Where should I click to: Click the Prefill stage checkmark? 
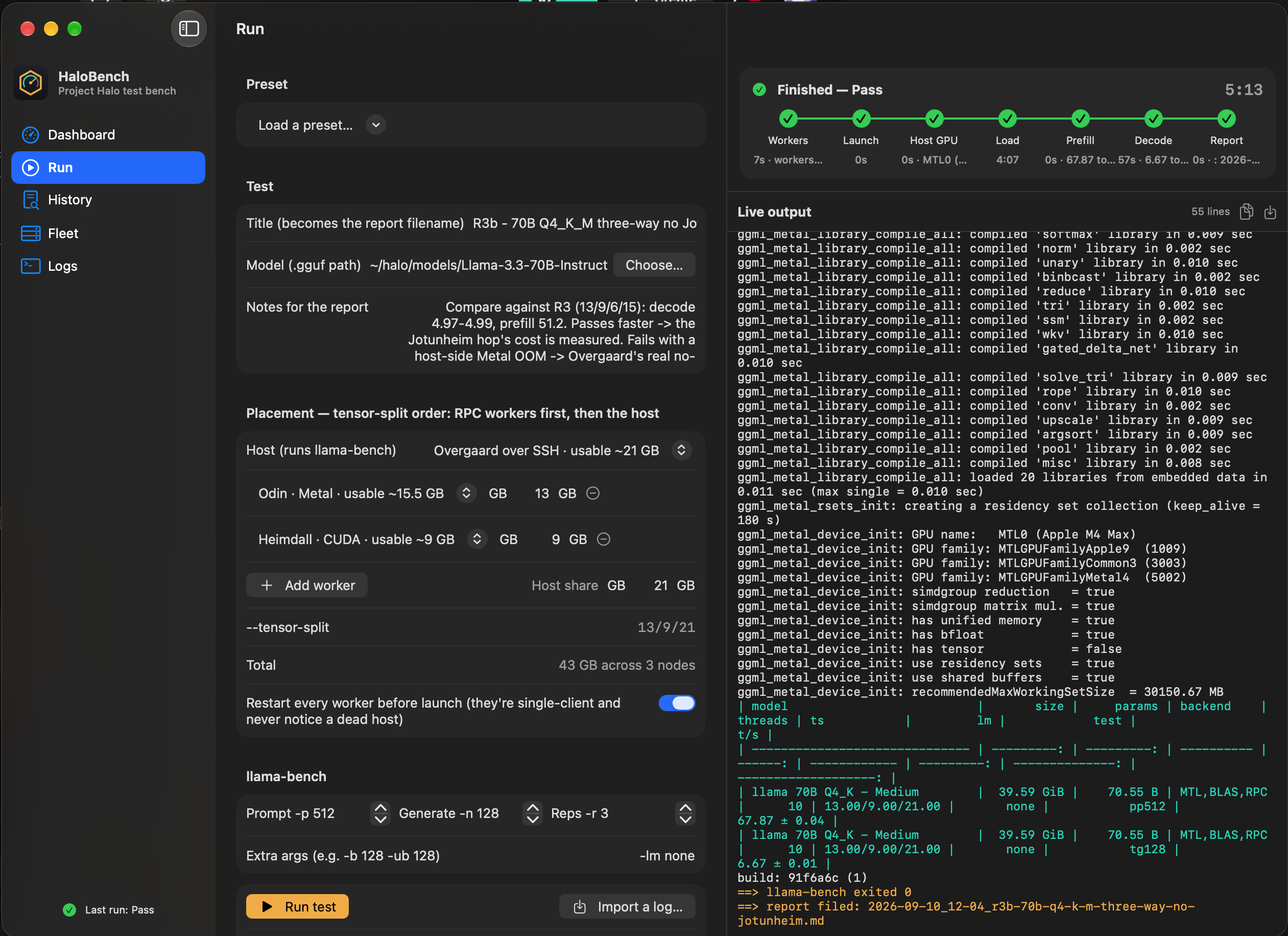[x=1080, y=119]
